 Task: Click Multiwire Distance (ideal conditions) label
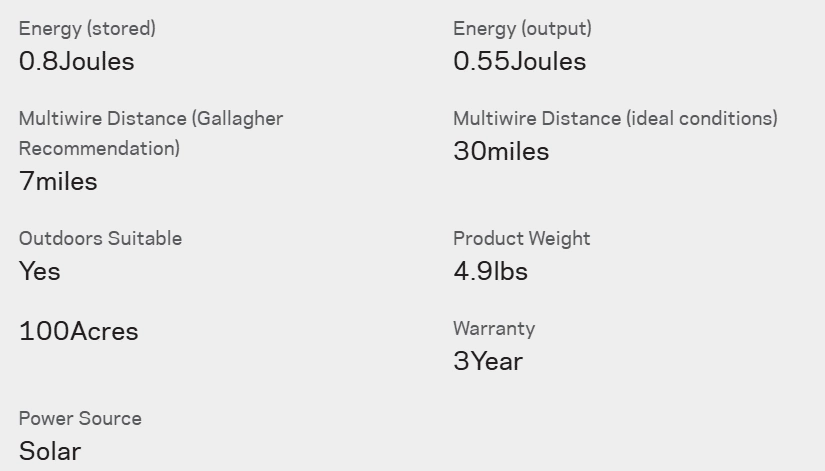tap(616, 118)
